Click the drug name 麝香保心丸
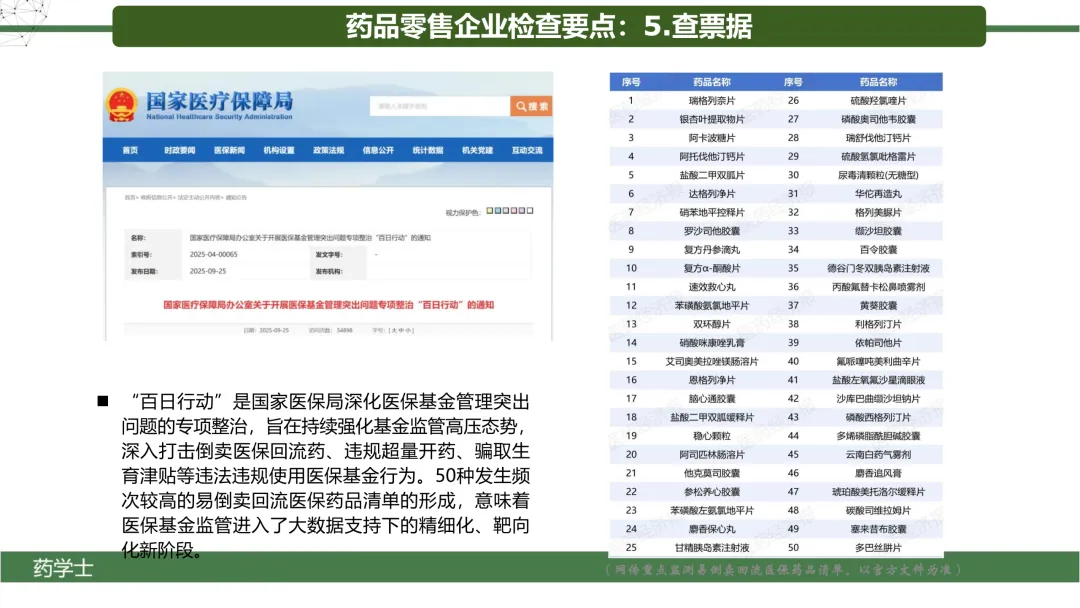The width and height of the screenshot is (1080, 608). click(712, 528)
